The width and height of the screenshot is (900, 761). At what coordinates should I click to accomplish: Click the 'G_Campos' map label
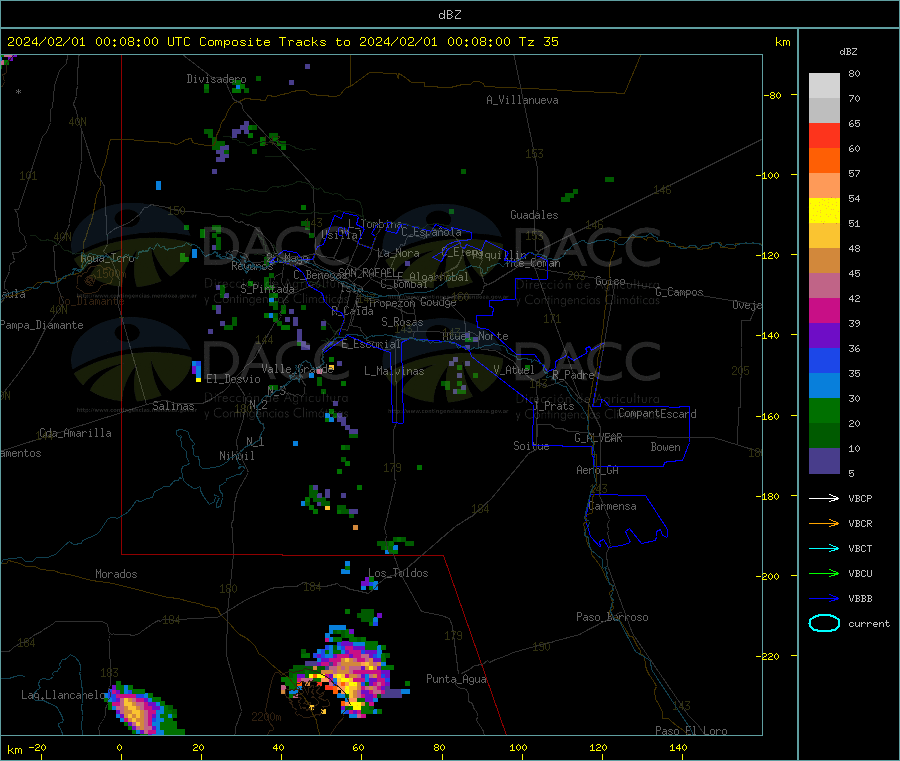point(680,292)
